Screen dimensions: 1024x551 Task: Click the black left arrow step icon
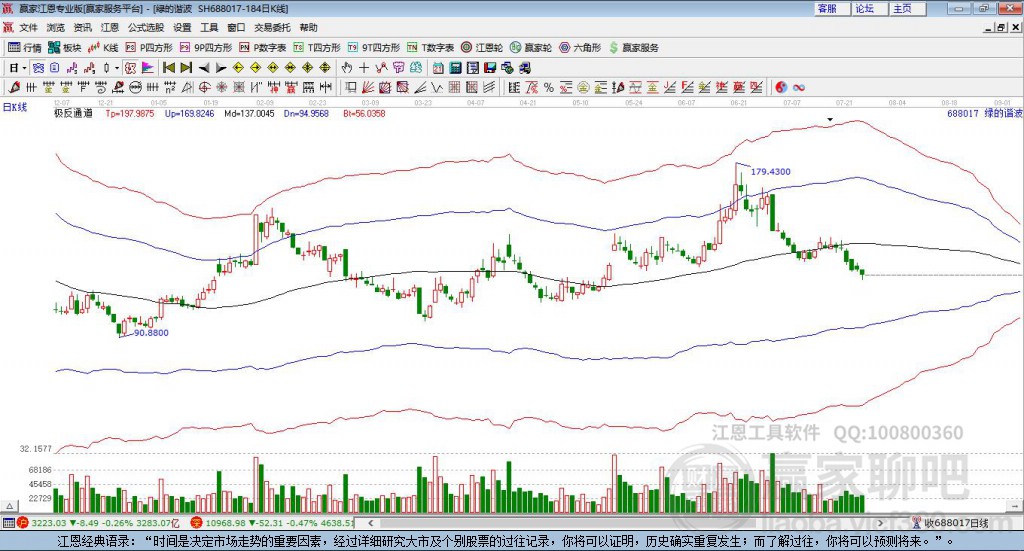tap(204, 68)
